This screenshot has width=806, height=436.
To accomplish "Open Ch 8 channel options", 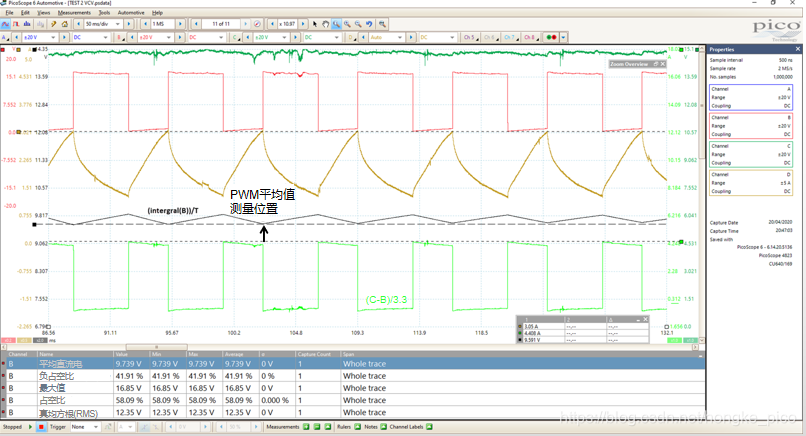I will point(530,38).
